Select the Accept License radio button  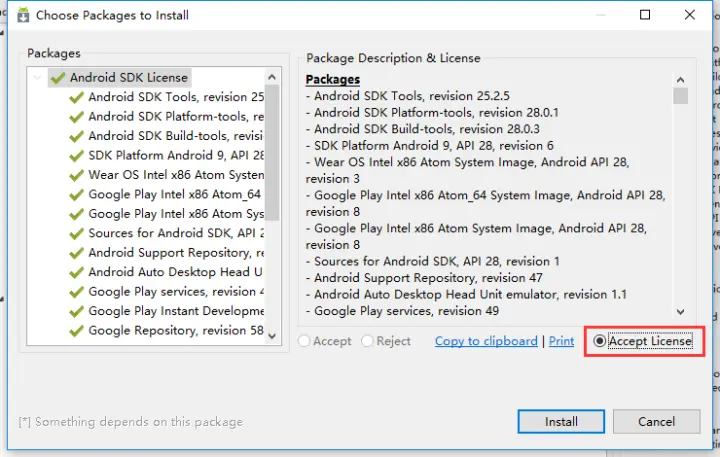point(599,341)
